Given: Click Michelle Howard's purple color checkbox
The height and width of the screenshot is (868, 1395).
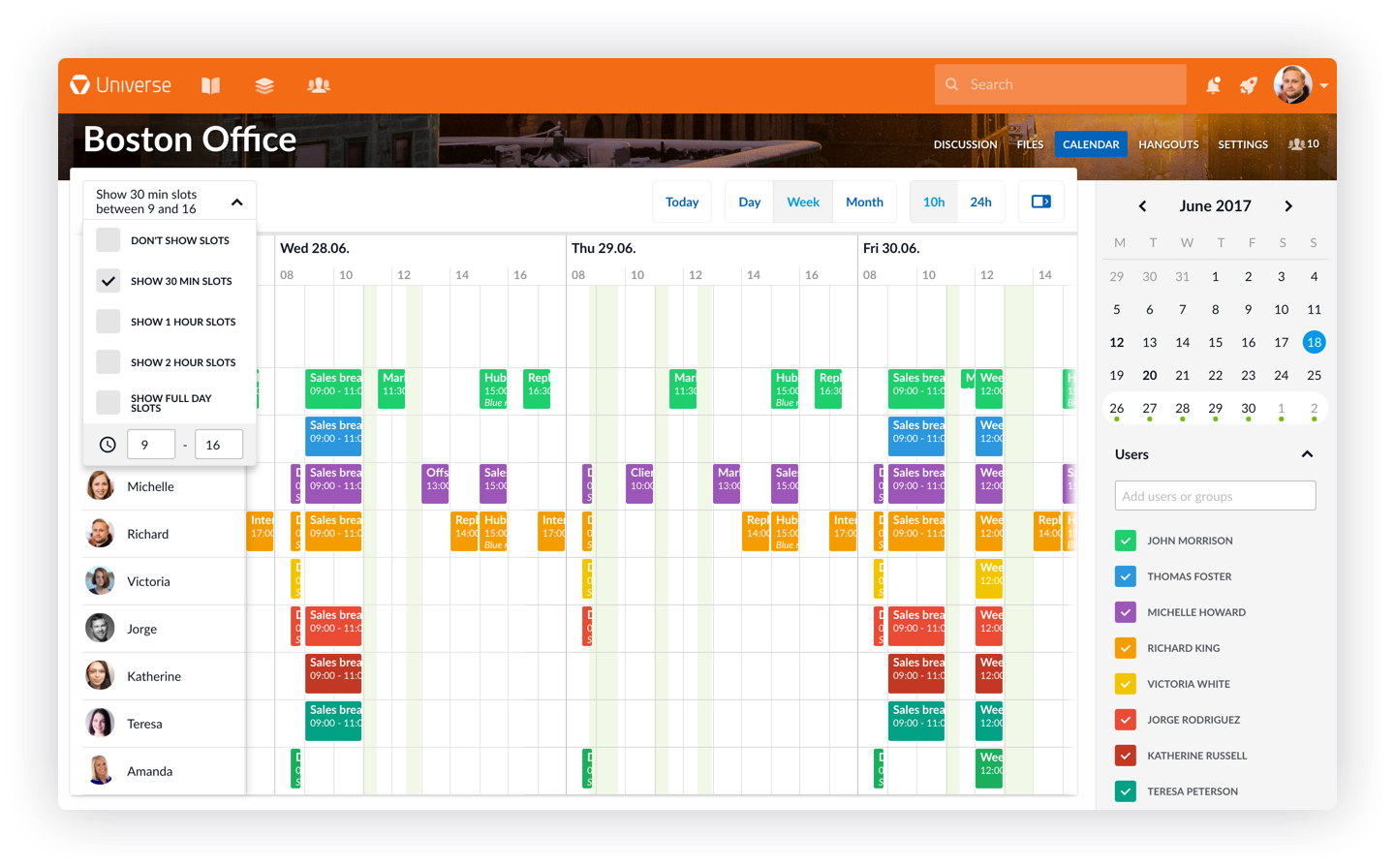Looking at the screenshot, I should [x=1126, y=612].
